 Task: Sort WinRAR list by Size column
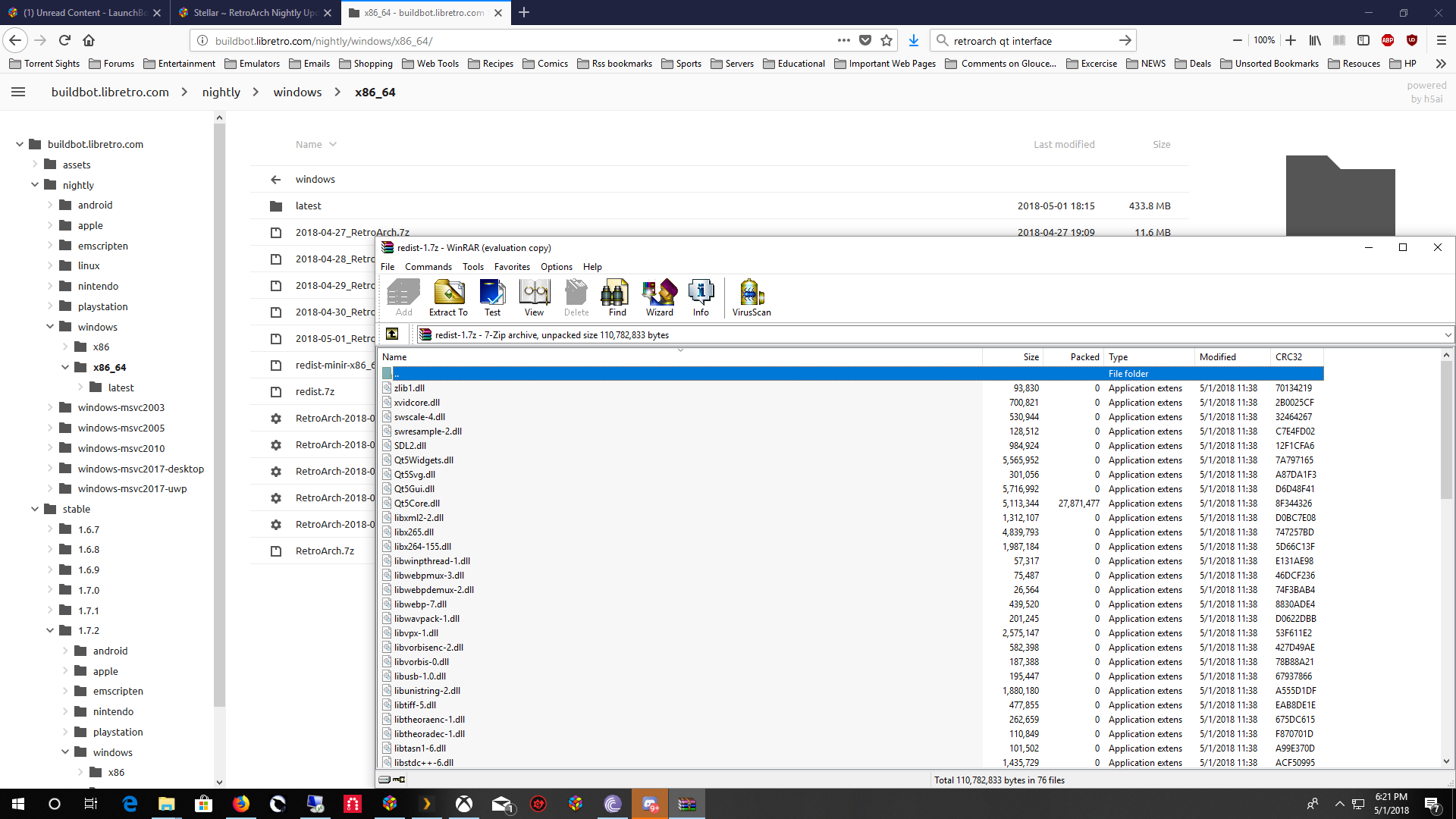1012,356
